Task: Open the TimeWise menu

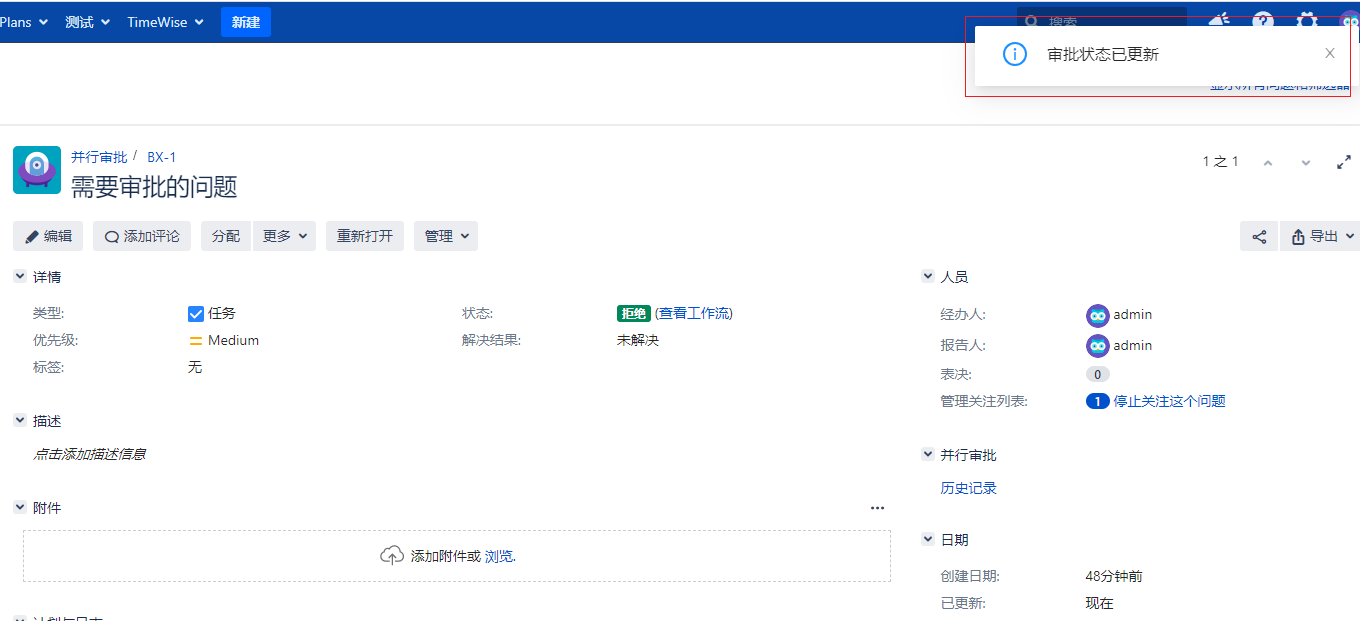Action: (x=165, y=22)
